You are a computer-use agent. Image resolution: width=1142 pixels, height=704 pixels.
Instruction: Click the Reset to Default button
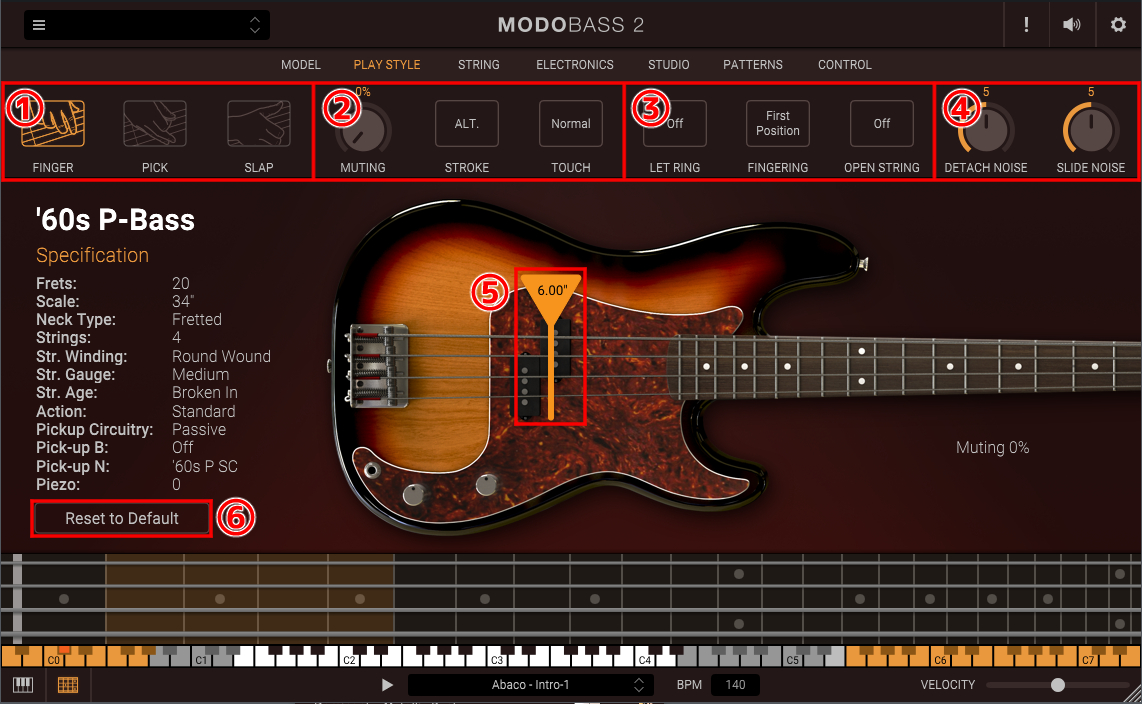[x=122, y=519]
